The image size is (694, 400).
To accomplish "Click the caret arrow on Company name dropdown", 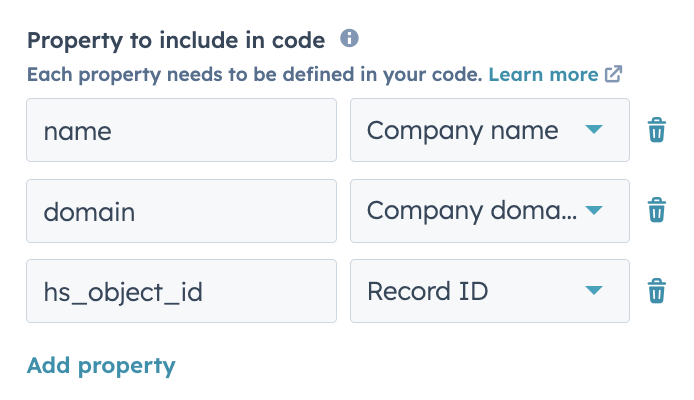I will point(594,130).
